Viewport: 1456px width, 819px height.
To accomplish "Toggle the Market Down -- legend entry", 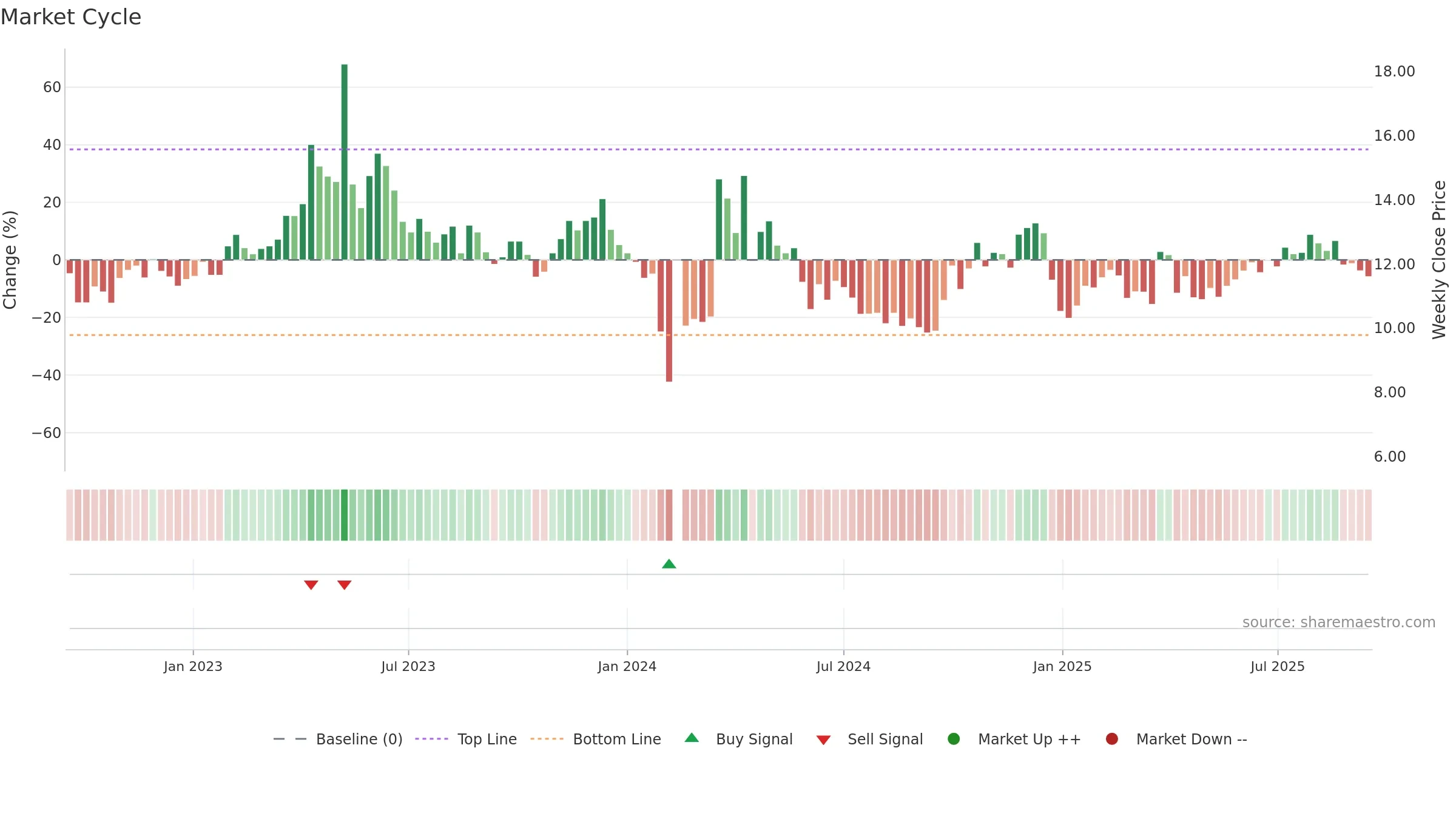I will [x=1176, y=739].
